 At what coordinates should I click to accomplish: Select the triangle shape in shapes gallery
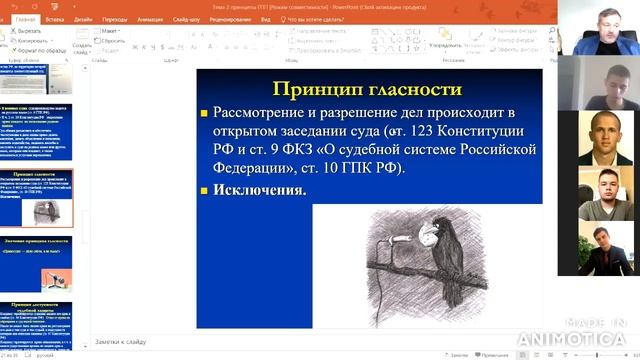point(375,40)
